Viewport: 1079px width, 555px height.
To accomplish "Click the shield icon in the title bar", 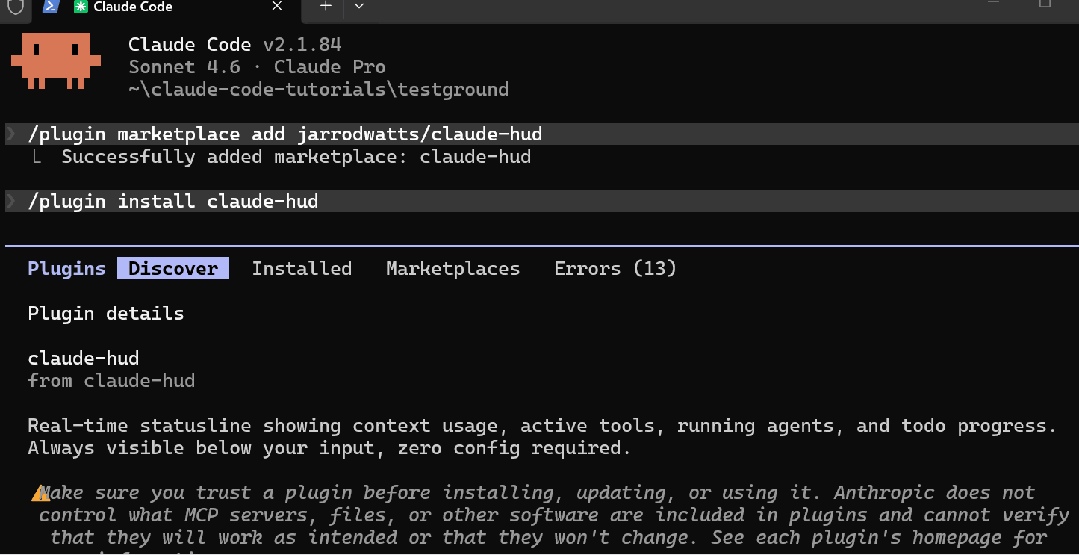I will tap(15, 6).
